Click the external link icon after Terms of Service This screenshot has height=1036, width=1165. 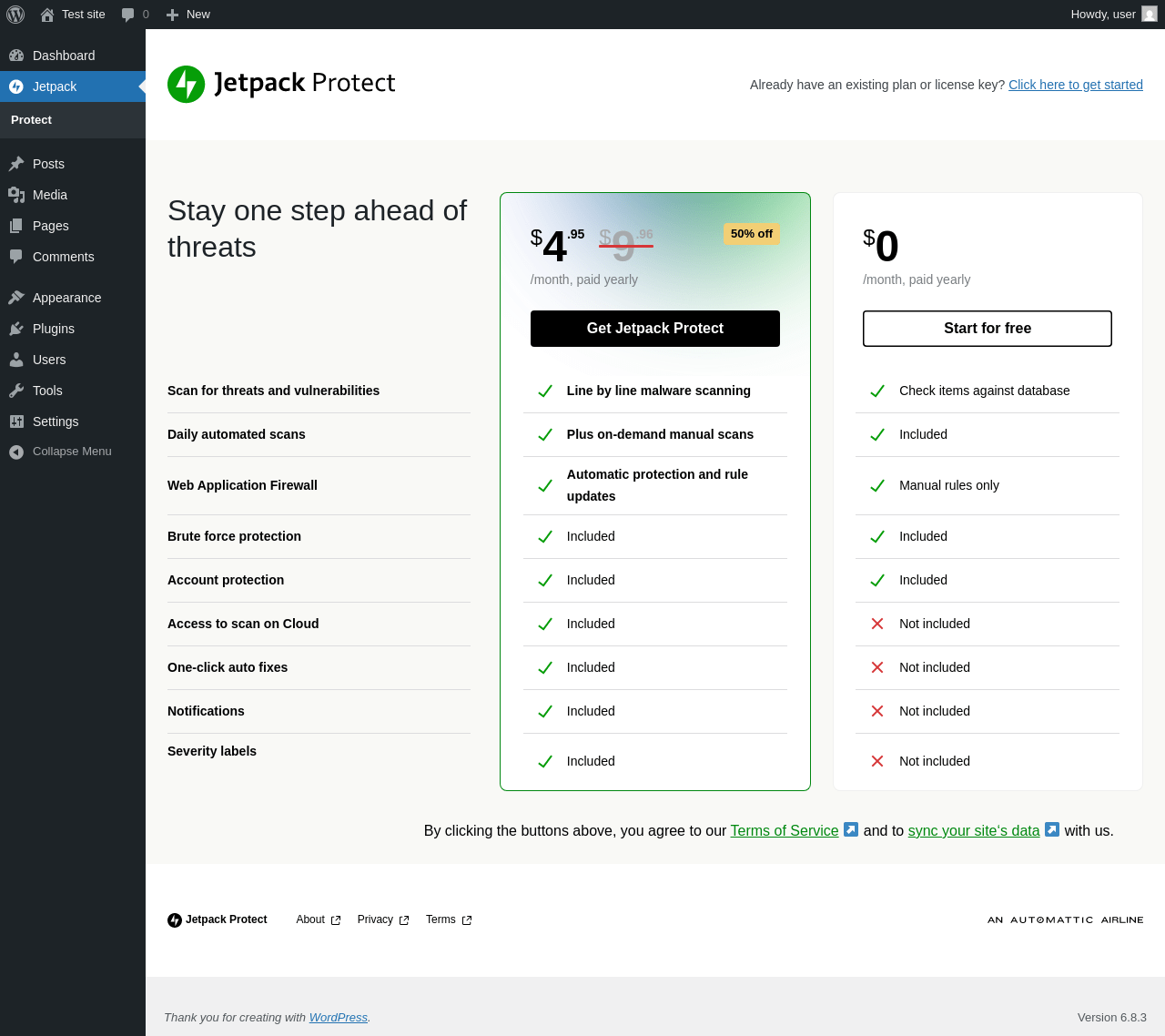(851, 829)
